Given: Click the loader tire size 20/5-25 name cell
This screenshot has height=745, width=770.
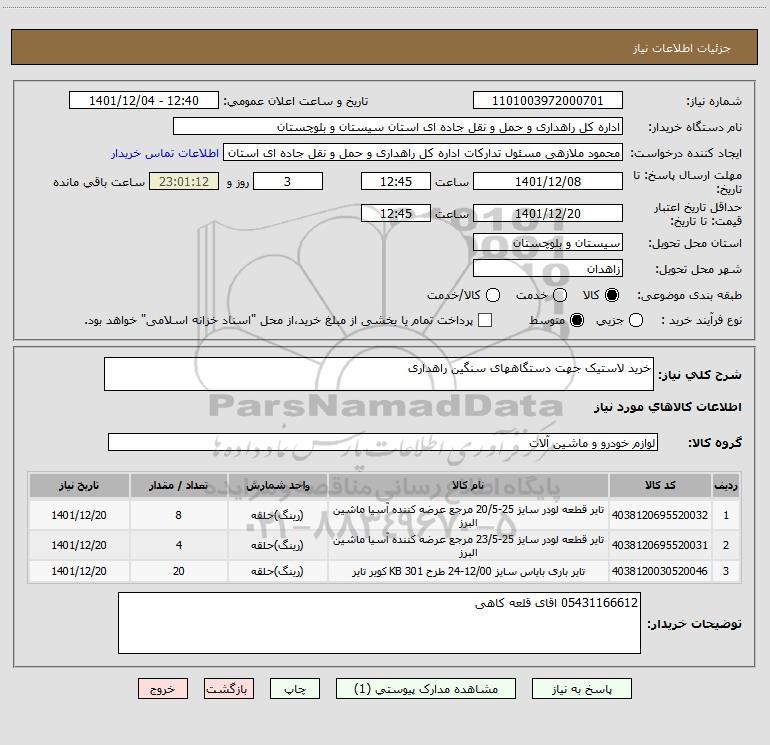Looking at the screenshot, I should tap(468, 515).
